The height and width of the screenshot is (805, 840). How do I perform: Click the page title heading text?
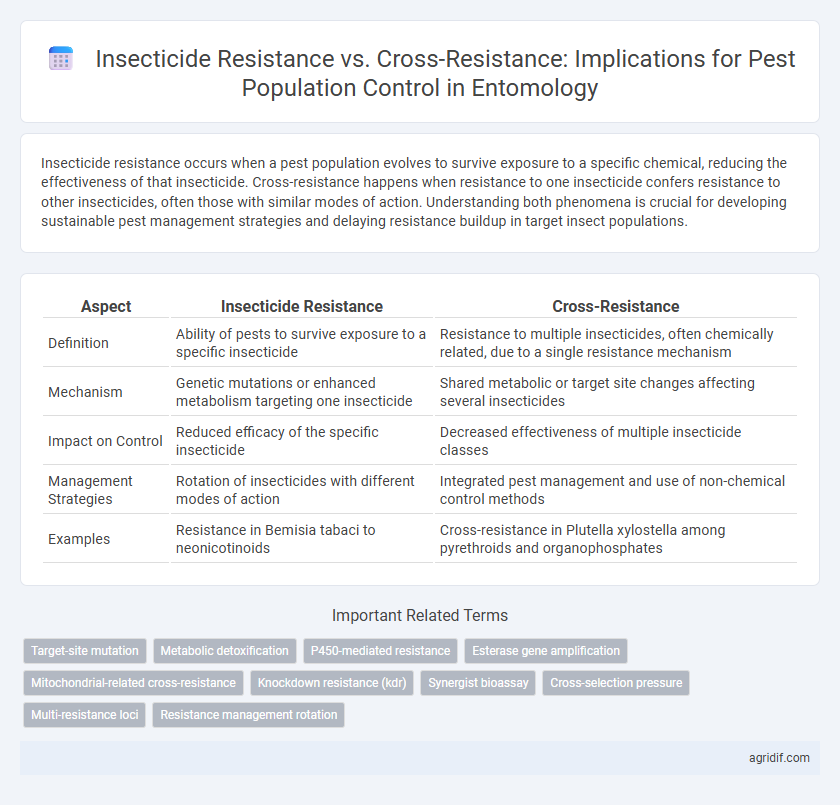coord(445,73)
